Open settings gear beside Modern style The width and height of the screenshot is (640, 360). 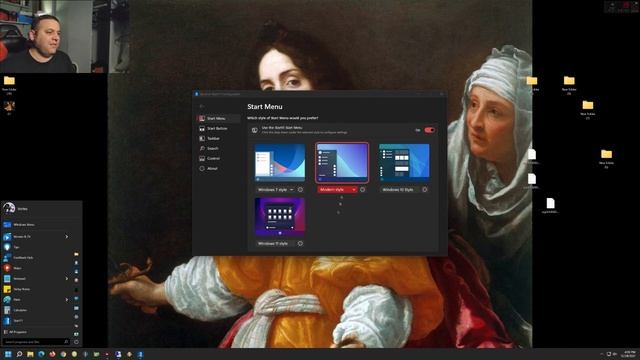[x=362, y=190]
